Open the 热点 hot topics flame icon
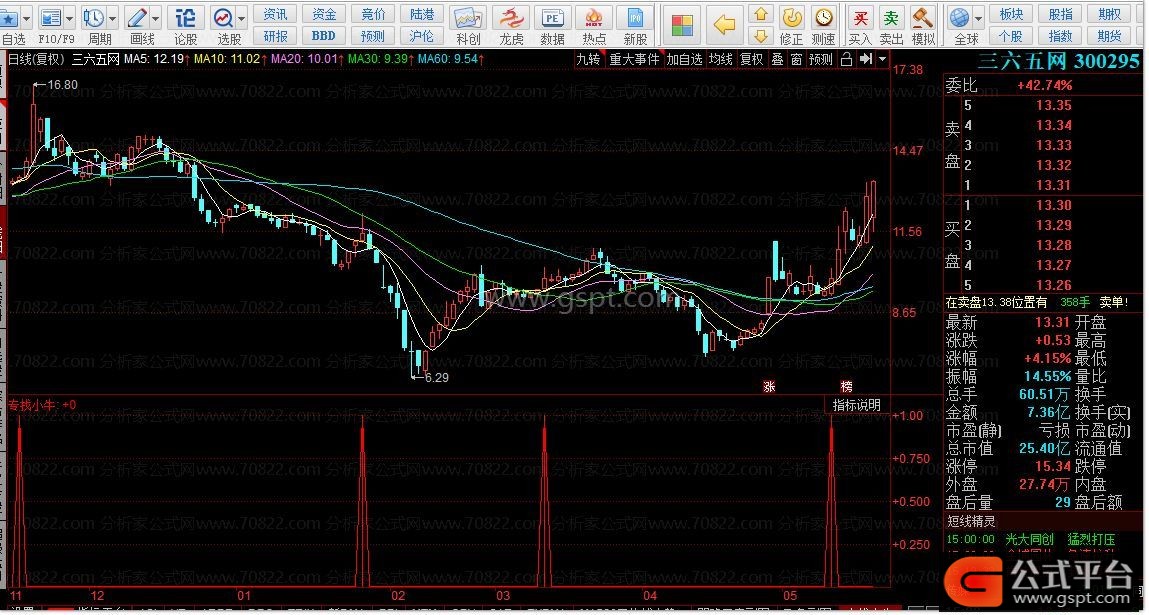Image resolution: width=1149 pixels, height=615 pixels. pyautogui.click(x=594, y=18)
